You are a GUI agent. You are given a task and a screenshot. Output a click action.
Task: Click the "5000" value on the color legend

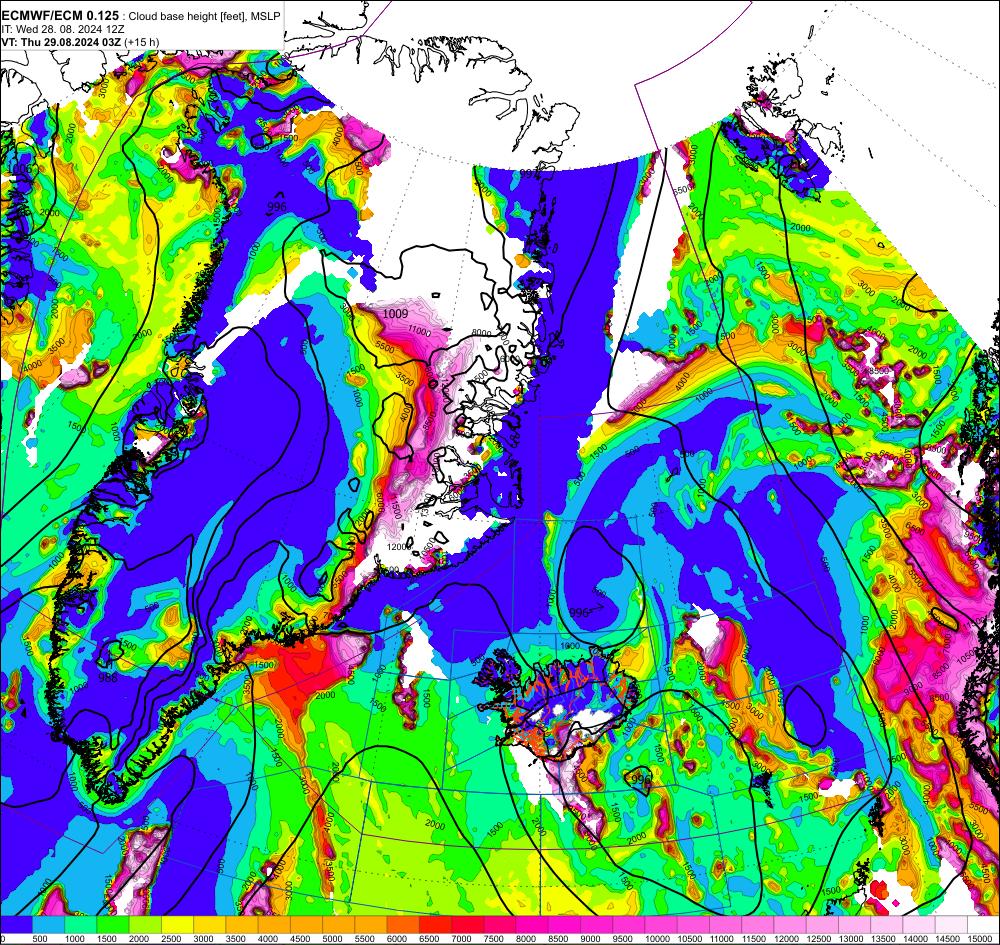[x=332, y=939]
